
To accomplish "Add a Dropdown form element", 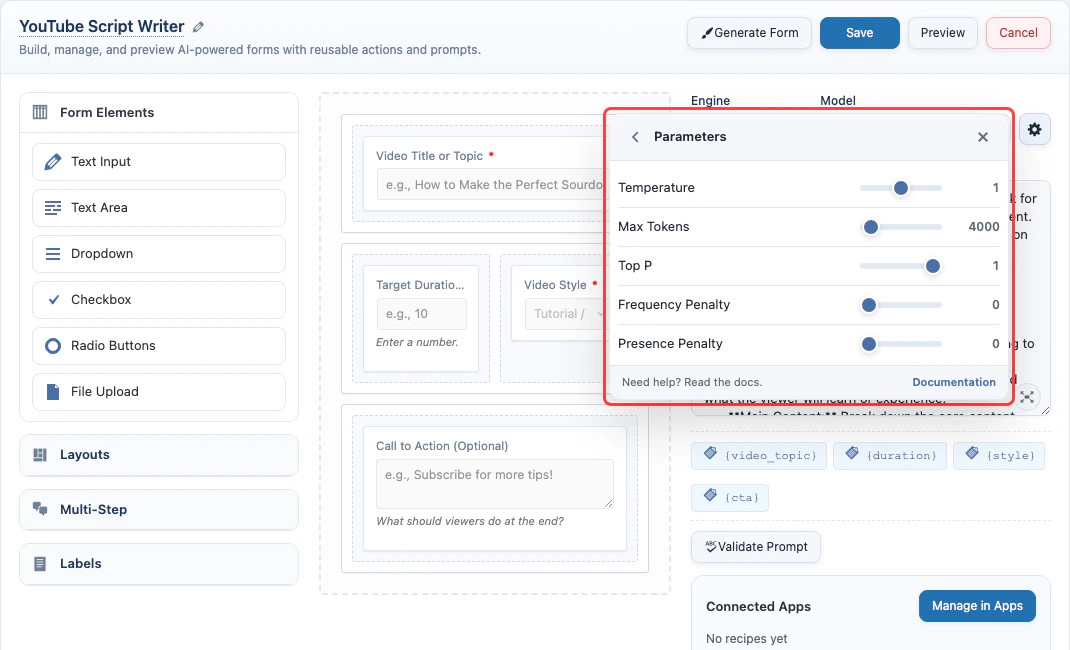I will (x=158, y=253).
